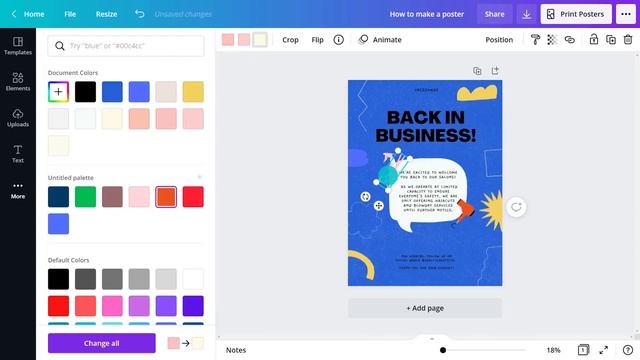Open the Resize menu
Screen dimensions: 640x360
107,14
